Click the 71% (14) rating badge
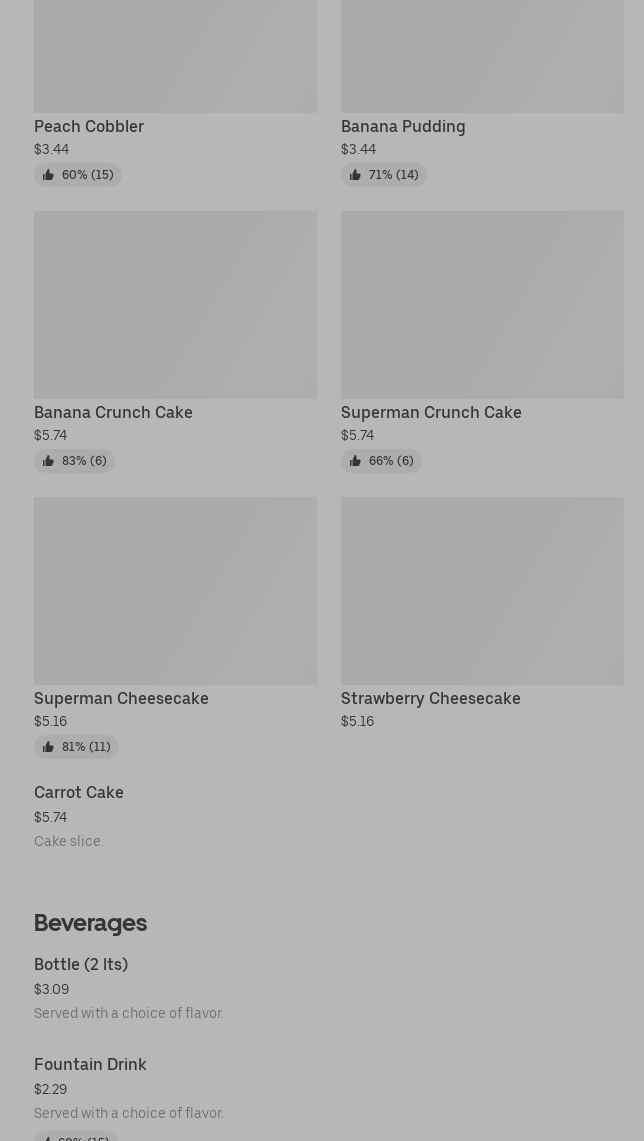This screenshot has height=1141, width=644. (x=383, y=175)
